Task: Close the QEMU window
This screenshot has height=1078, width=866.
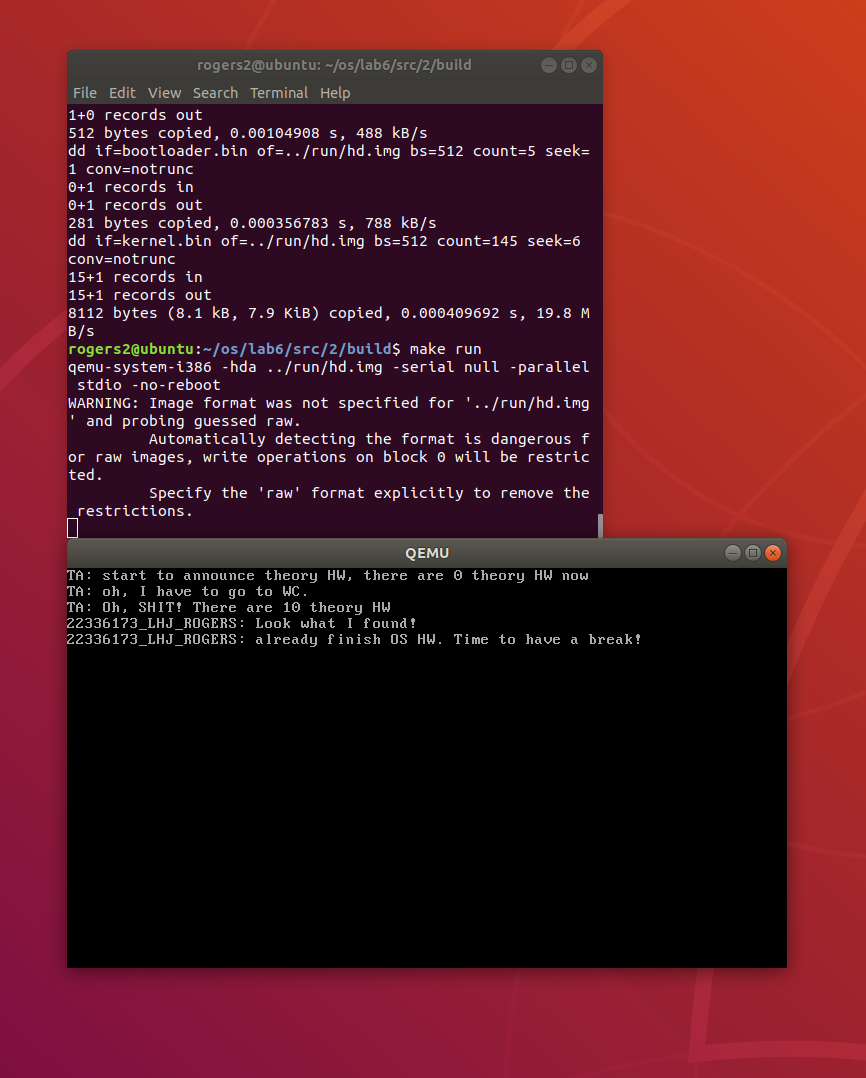Action: 773,553
